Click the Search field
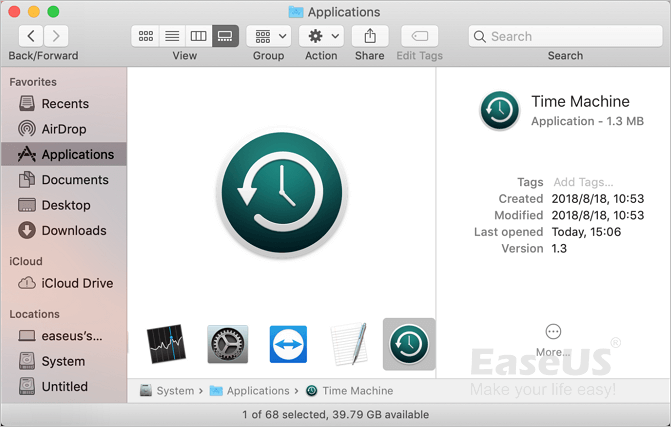This screenshot has height=427, width=671. [x=565, y=36]
